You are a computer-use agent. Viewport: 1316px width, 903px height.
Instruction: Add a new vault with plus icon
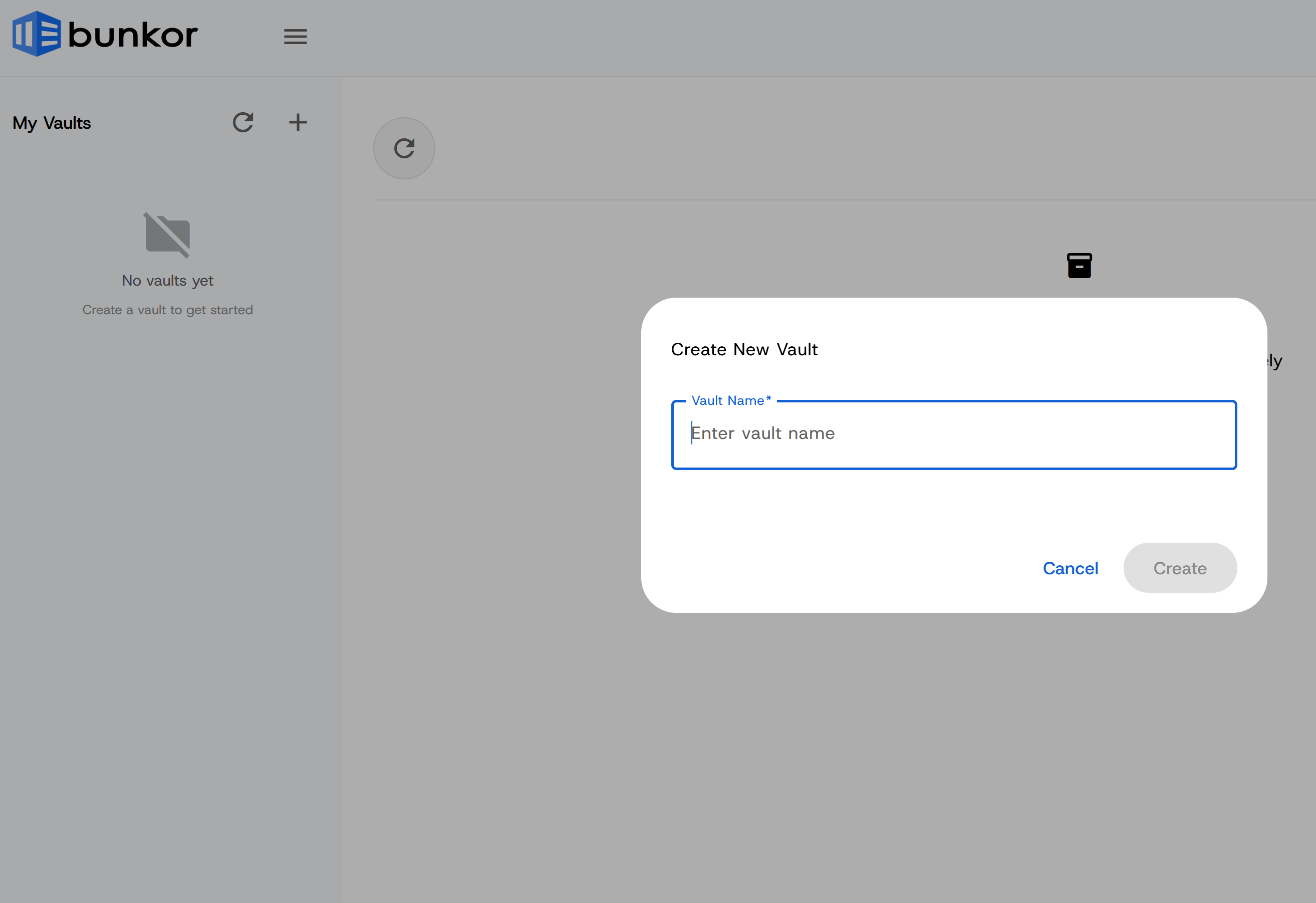pos(298,122)
